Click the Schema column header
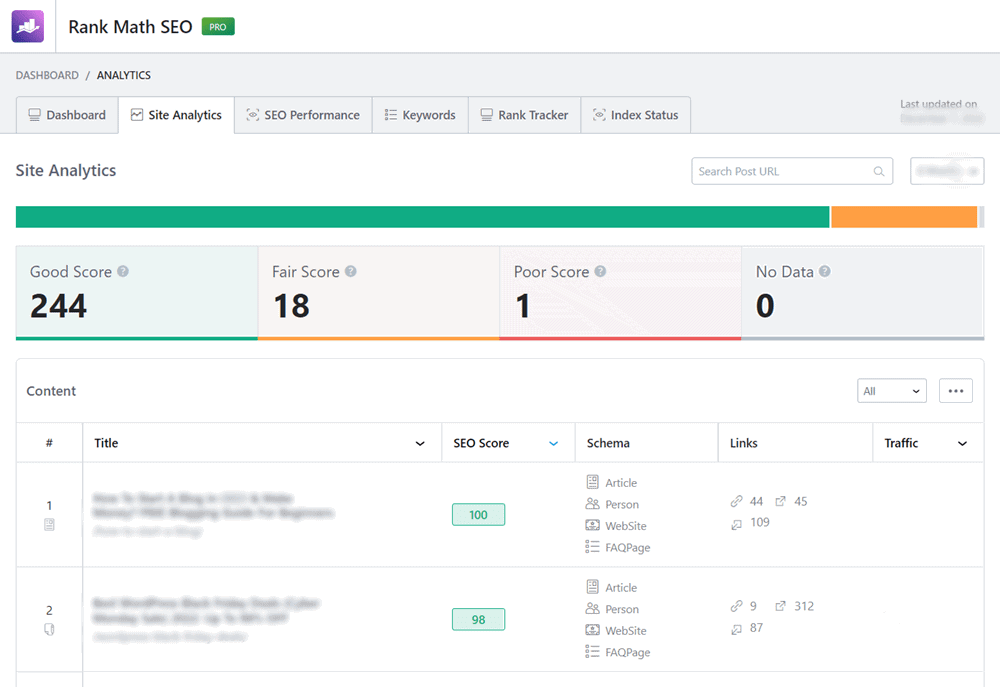1000x687 pixels. tap(608, 443)
